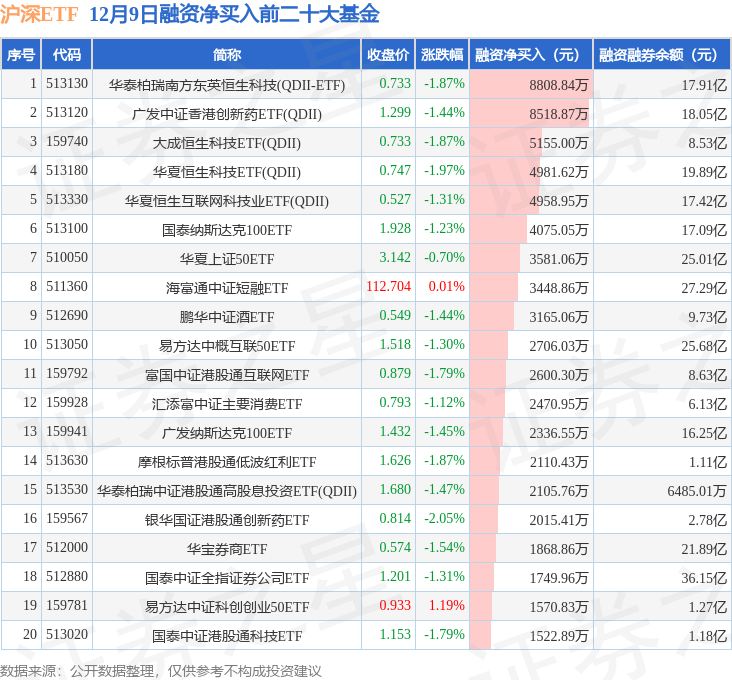Click 鹏华中证酒ETF name

tap(227, 317)
